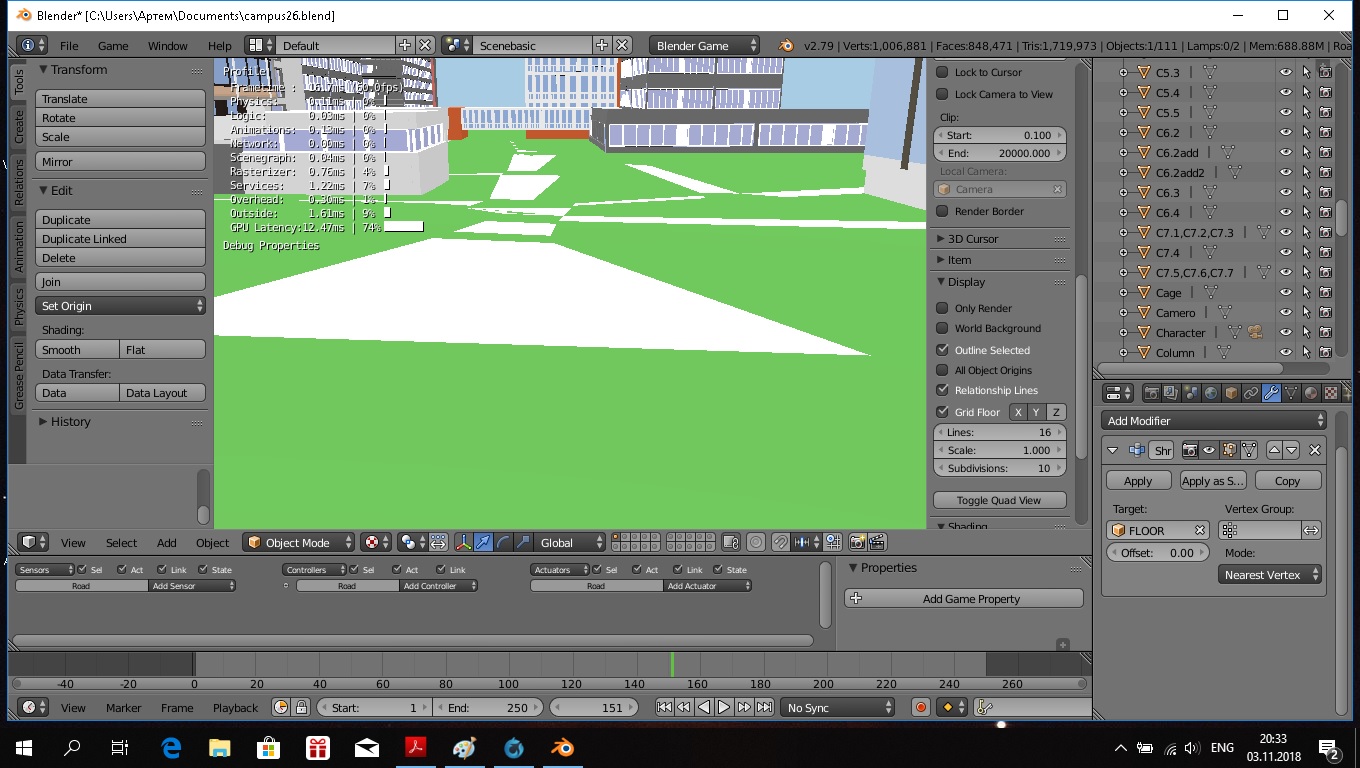Click timeline Play forward button
This screenshot has width=1360, height=768.
coord(723,707)
